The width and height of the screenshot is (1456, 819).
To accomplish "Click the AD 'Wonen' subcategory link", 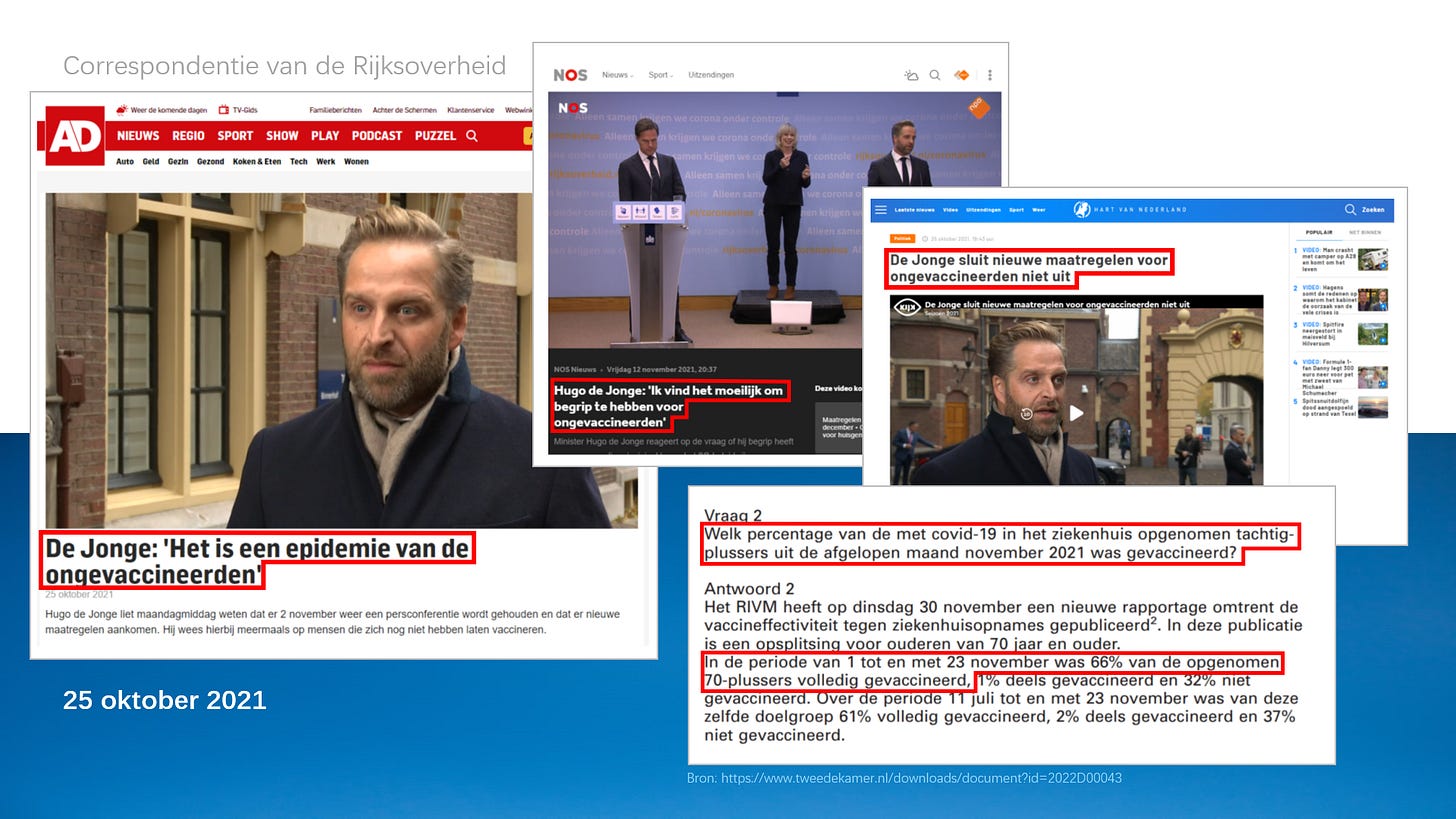I will pos(356,161).
